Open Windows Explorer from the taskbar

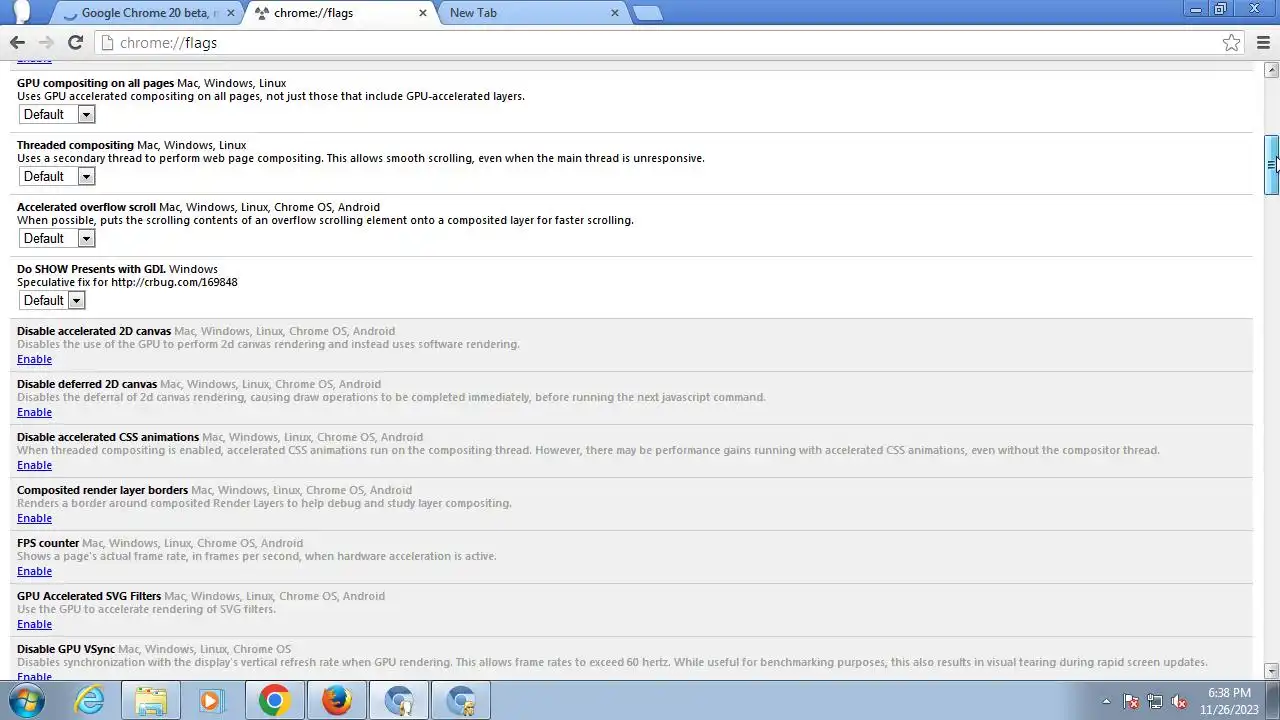(x=151, y=701)
